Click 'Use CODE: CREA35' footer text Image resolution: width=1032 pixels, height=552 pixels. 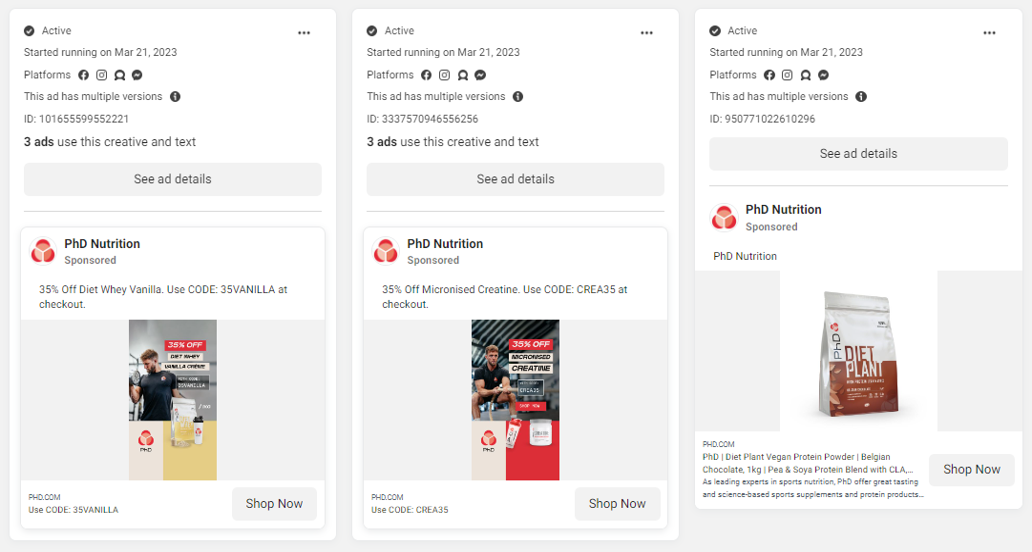click(x=409, y=510)
